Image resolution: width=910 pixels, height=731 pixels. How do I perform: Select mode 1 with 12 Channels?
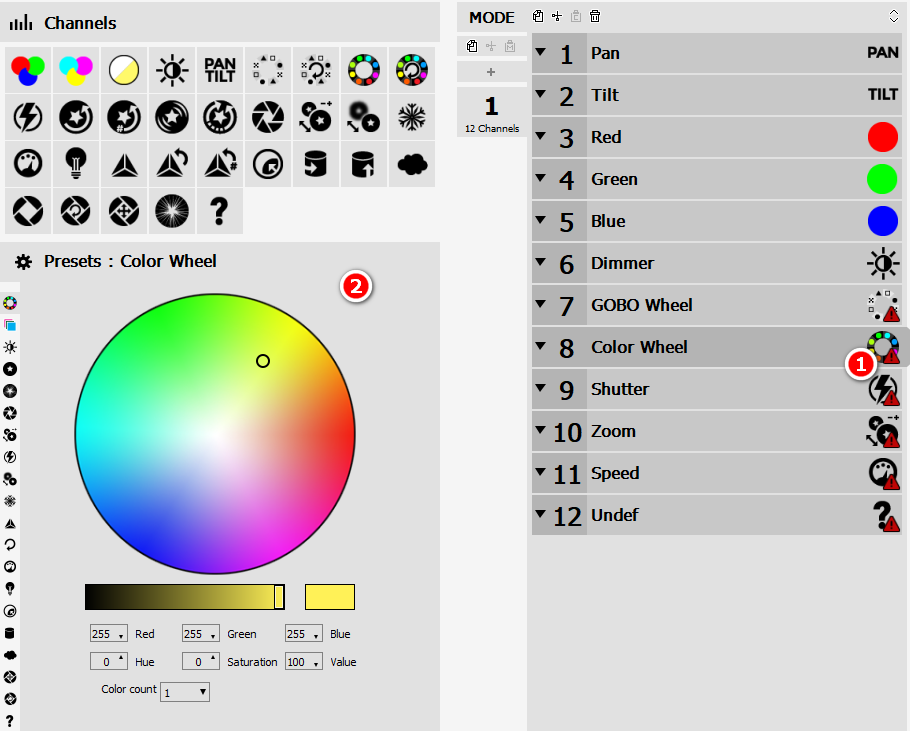pos(491,113)
